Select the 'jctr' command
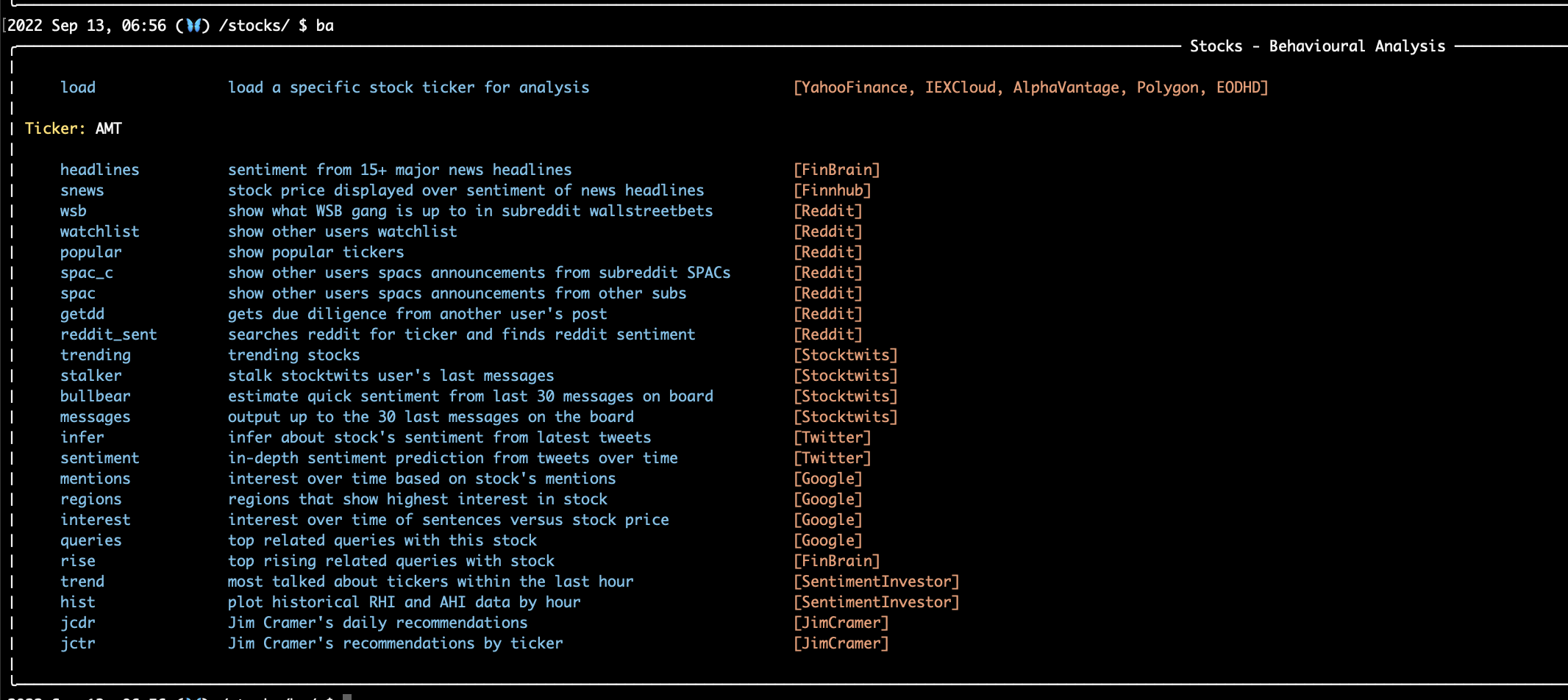Viewport: 1568px width, 700px height. (x=78, y=643)
